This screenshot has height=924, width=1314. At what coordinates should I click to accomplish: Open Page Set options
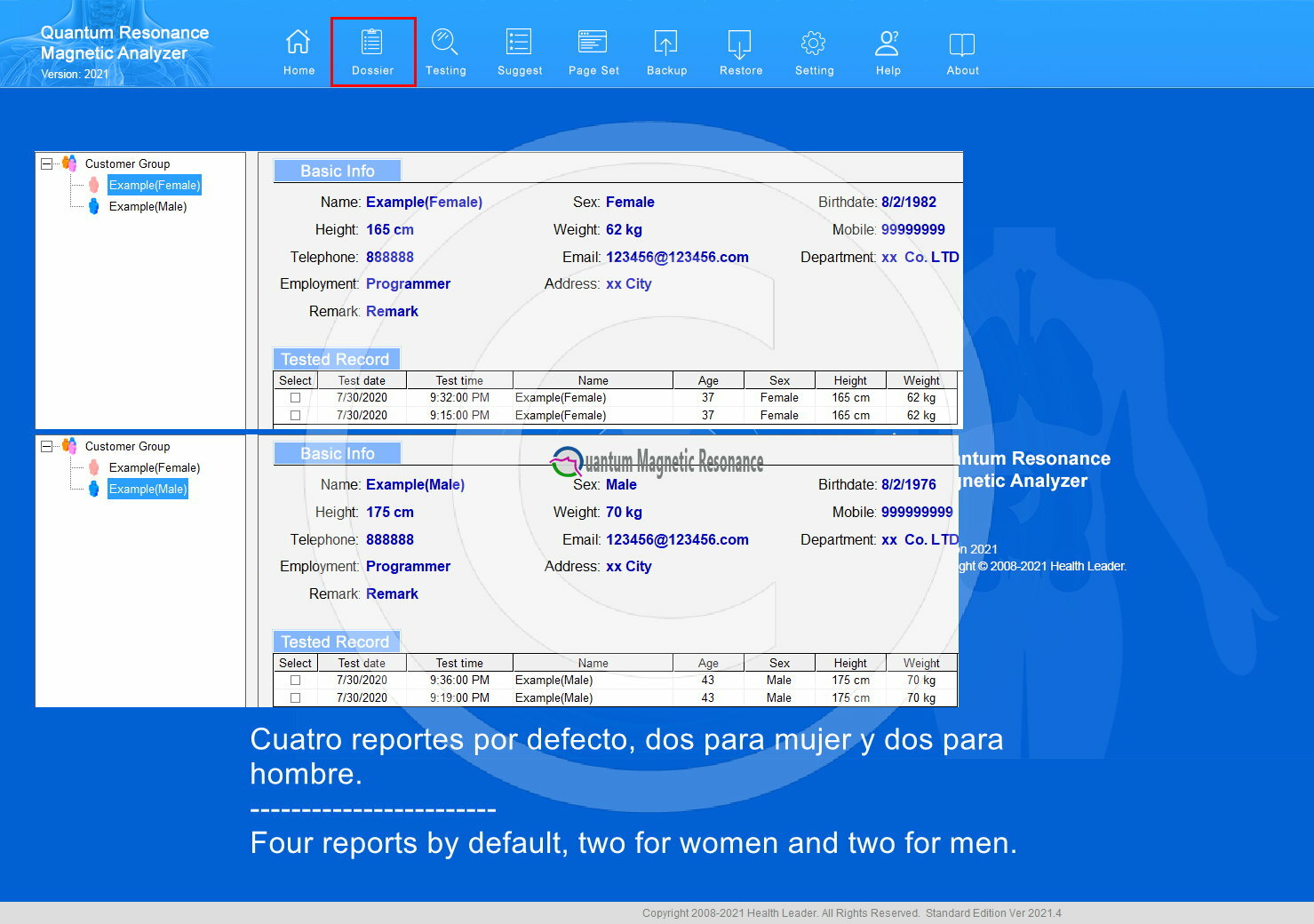click(593, 52)
